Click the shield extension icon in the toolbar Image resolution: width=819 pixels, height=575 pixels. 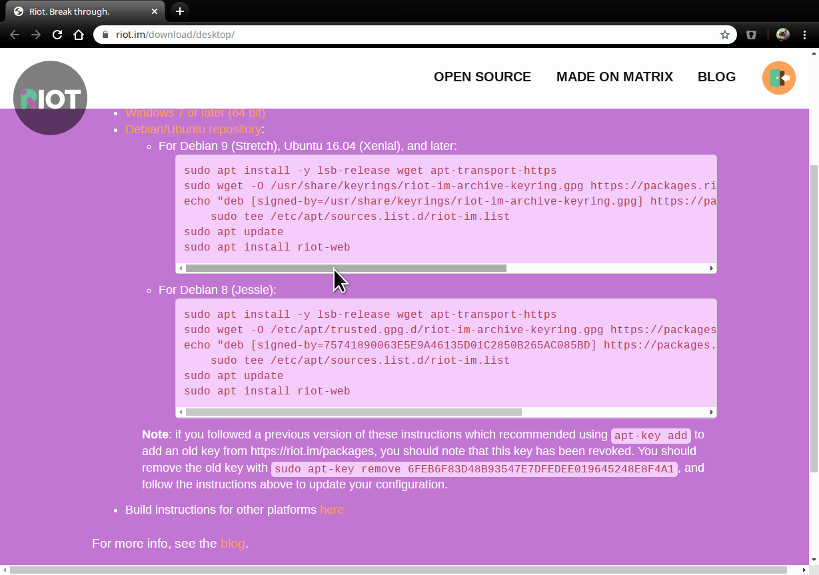click(751, 34)
